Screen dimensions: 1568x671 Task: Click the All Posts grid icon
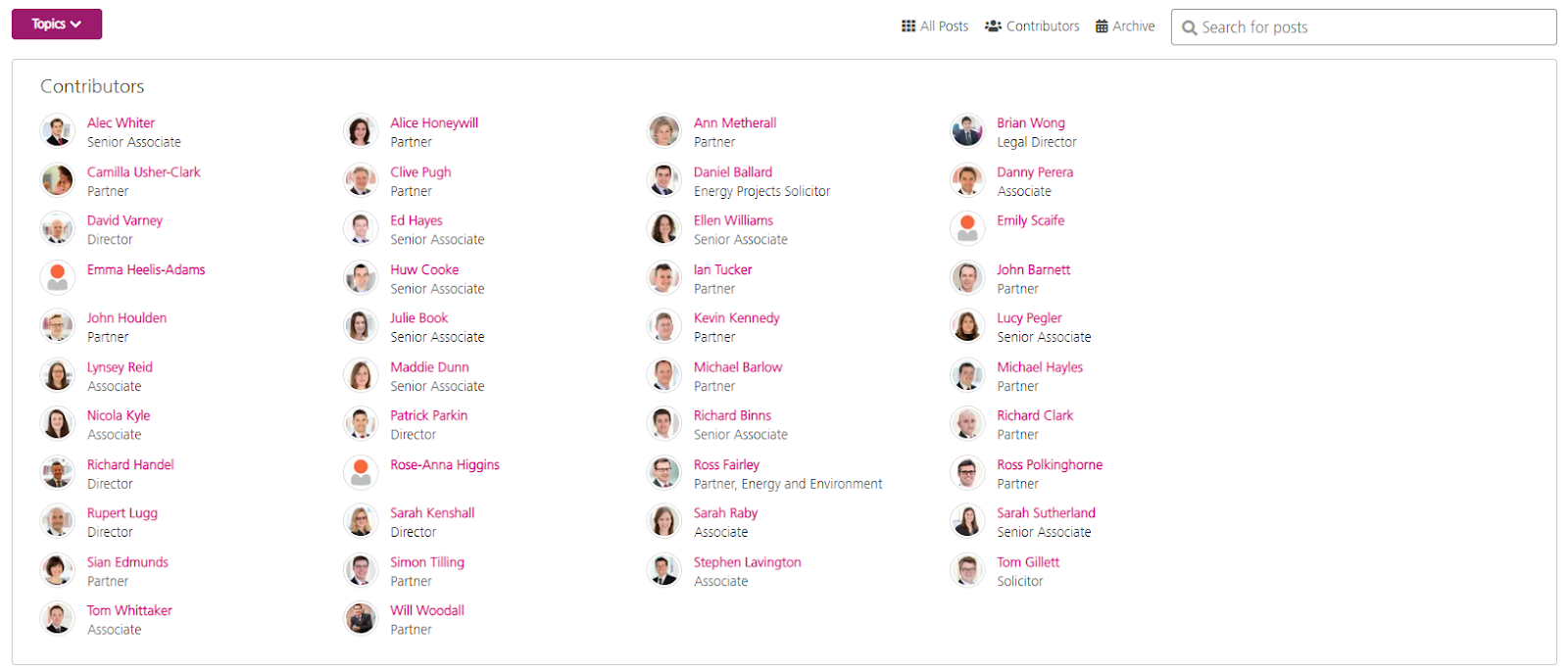[908, 26]
